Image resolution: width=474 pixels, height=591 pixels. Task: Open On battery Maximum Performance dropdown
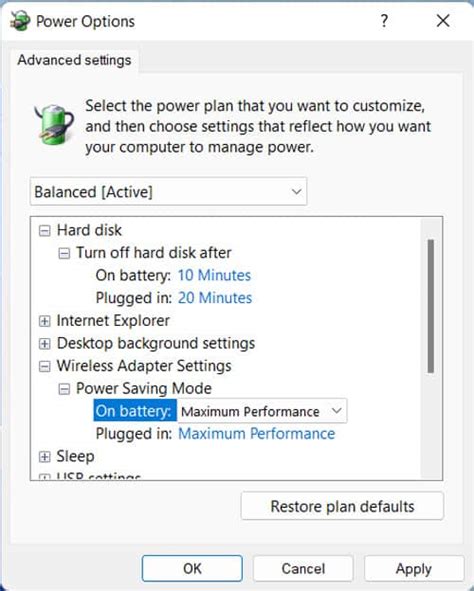[262, 411]
